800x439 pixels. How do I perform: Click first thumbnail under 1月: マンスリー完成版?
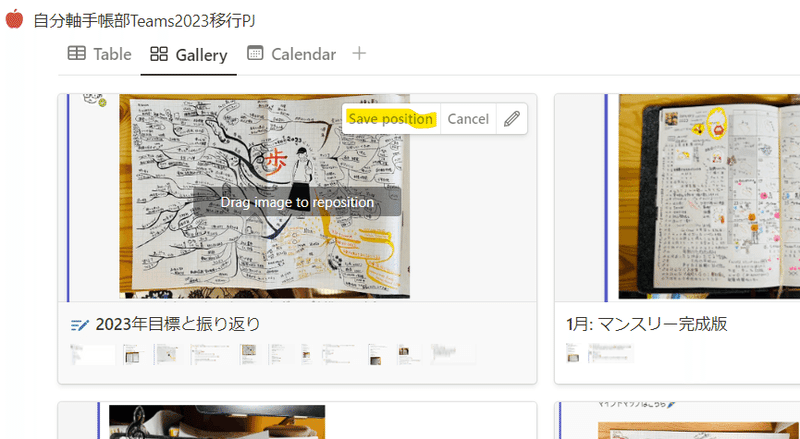coord(572,353)
